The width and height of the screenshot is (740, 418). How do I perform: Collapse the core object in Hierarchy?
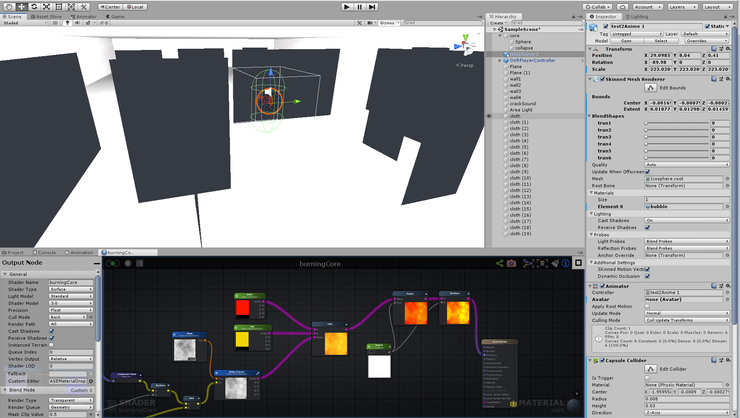500,35
